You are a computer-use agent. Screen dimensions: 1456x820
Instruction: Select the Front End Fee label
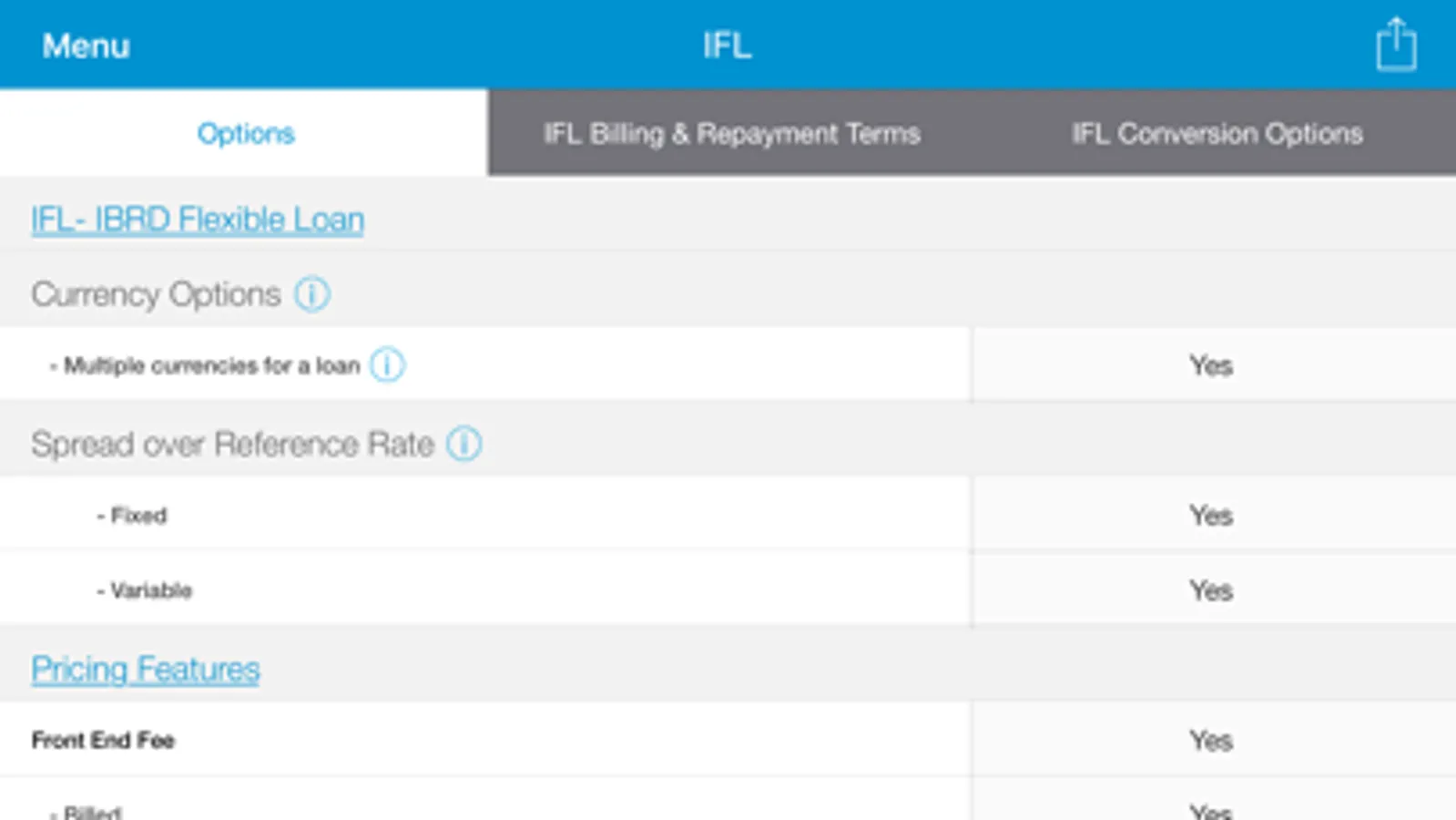pyautogui.click(x=103, y=740)
